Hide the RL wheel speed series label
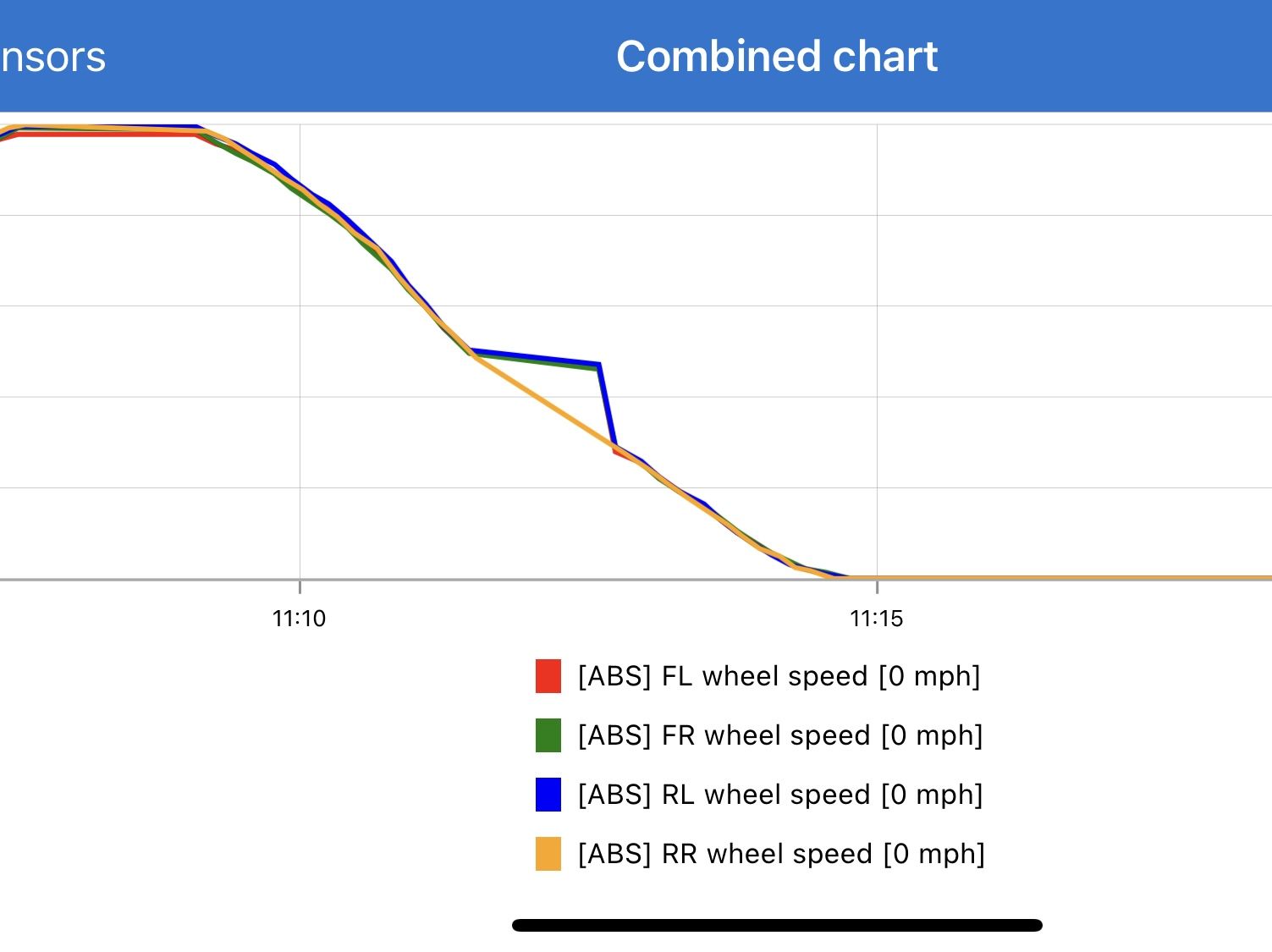This screenshot has width=1272, height=952. click(x=779, y=795)
